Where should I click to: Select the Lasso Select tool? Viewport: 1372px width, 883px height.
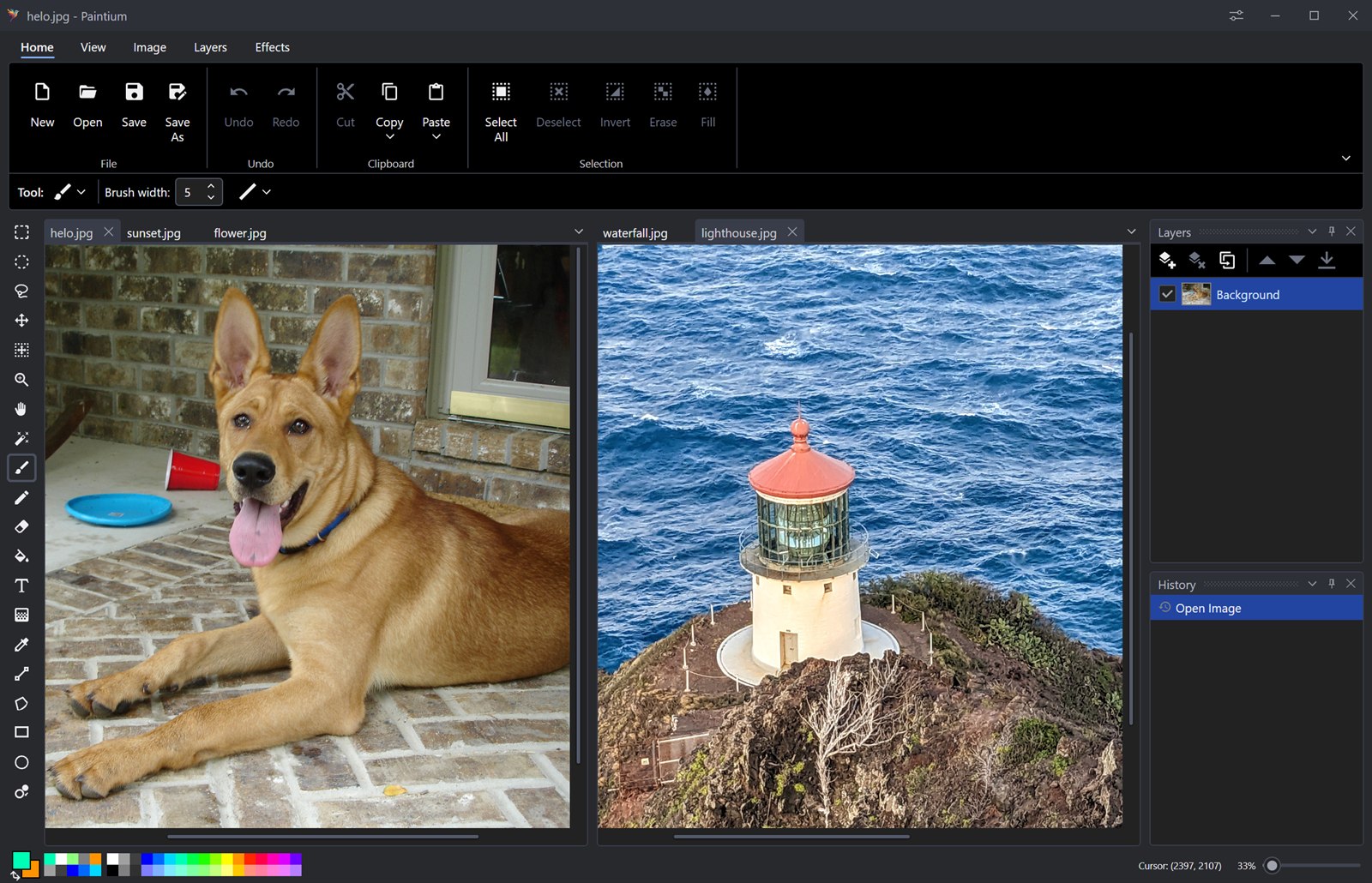pos(21,291)
